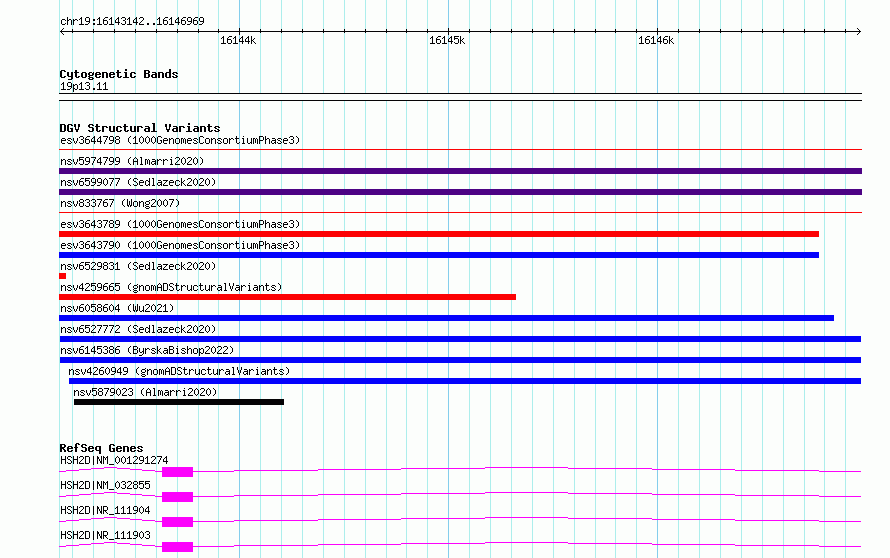The image size is (890, 558).
Task: Click the nsv6058604 (Wu2021) label
Action: 117,308
